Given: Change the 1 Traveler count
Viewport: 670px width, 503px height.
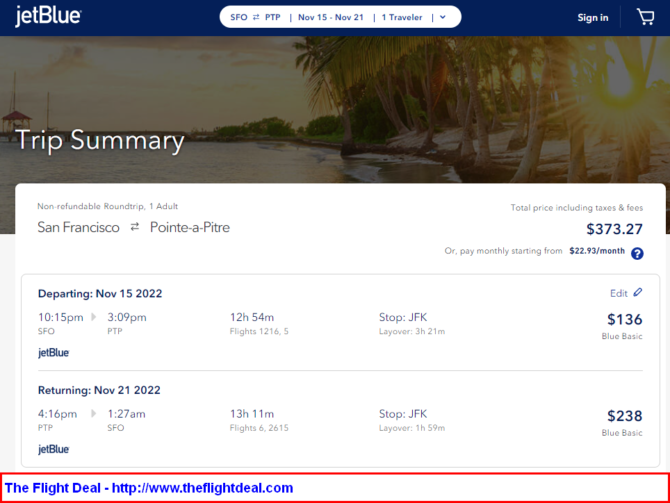Looking at the screenshot, I should pos(402,17).
